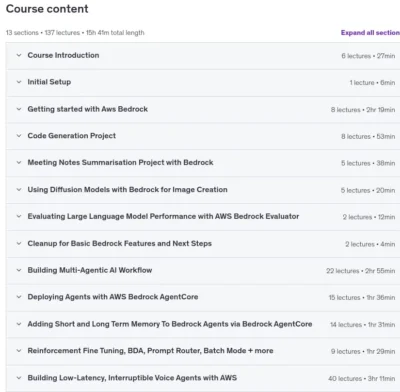400x392 pixels.
Task: Open Reinforcement Fine Tuning, BDA section title
Action: [x=150, y=351]
